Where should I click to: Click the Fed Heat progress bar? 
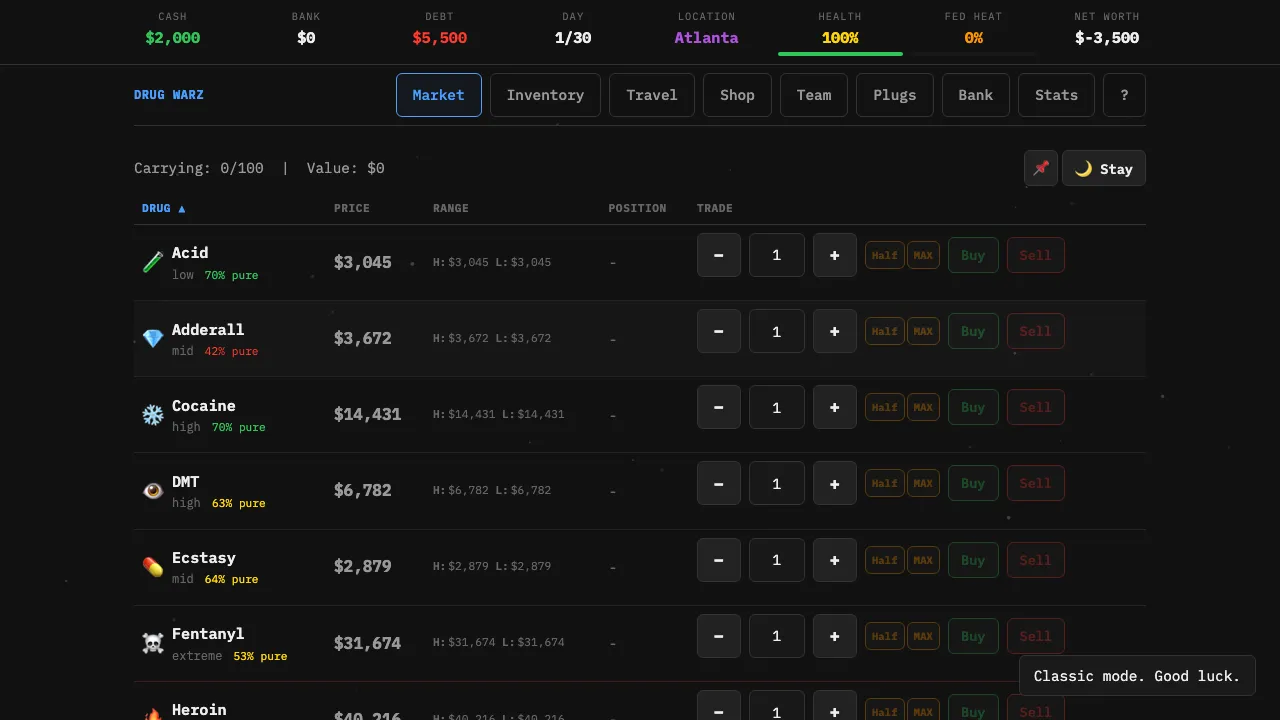(974, 53)
